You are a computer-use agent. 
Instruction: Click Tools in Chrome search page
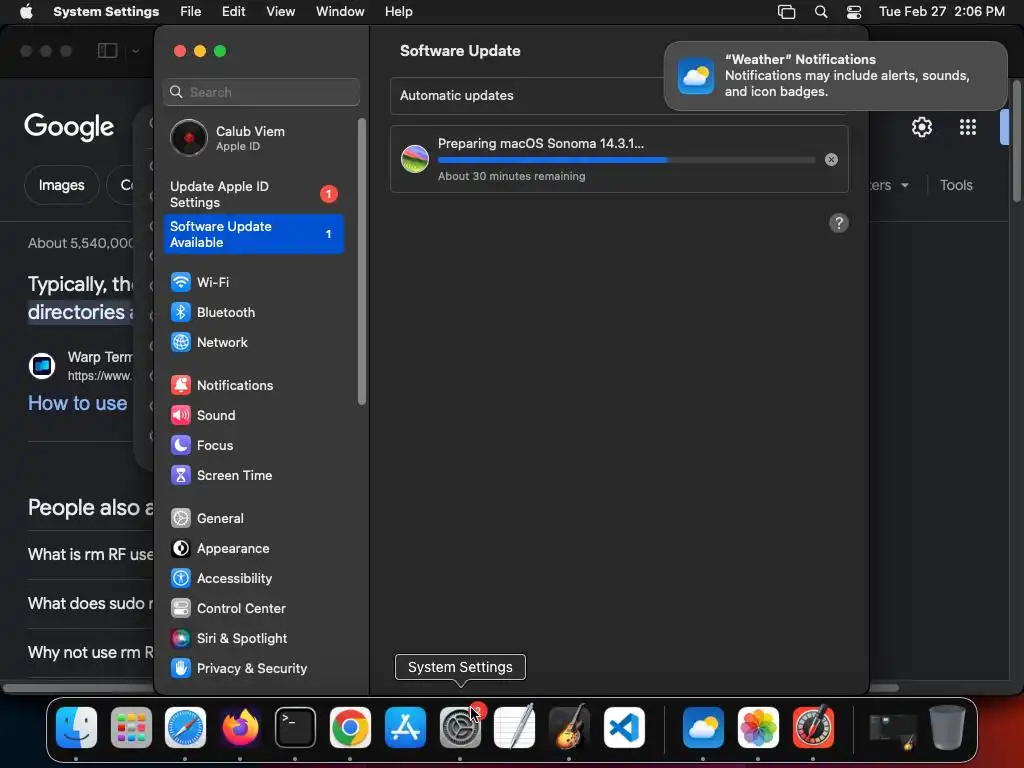(x=956, y=185)
